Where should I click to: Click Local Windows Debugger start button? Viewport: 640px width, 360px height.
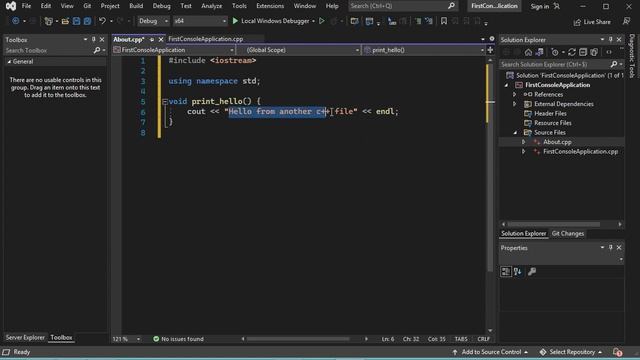click(271, 21)
